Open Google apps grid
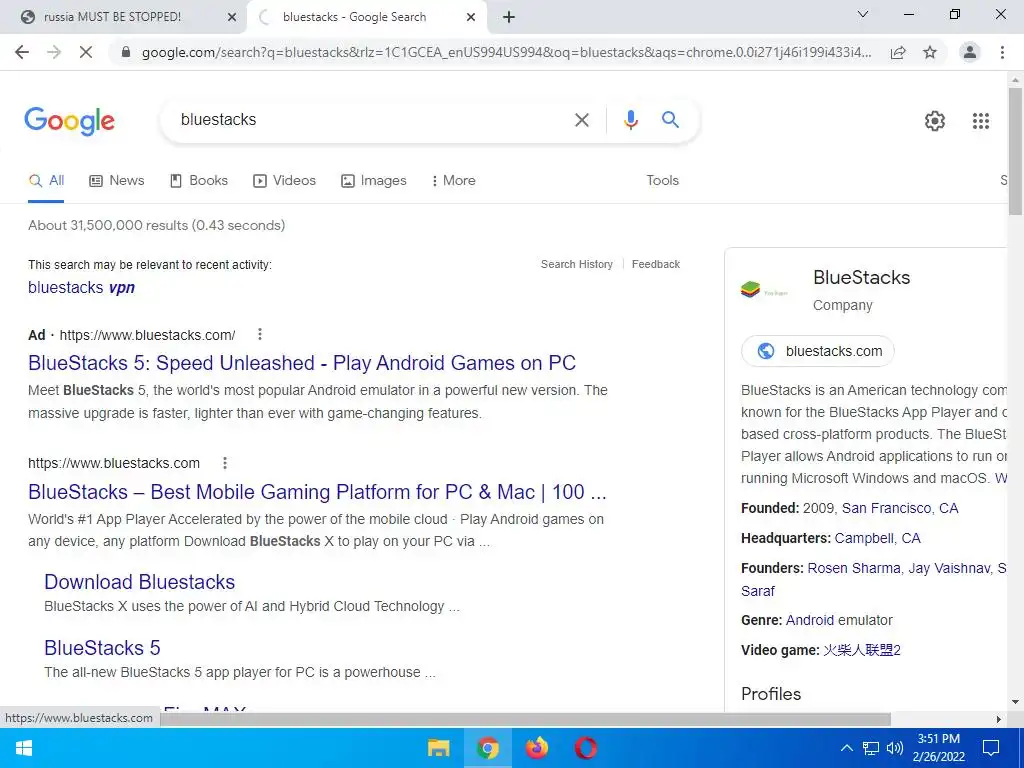Image resolution: width=1024 pixels, height=768 pixels. click(980, 121)
